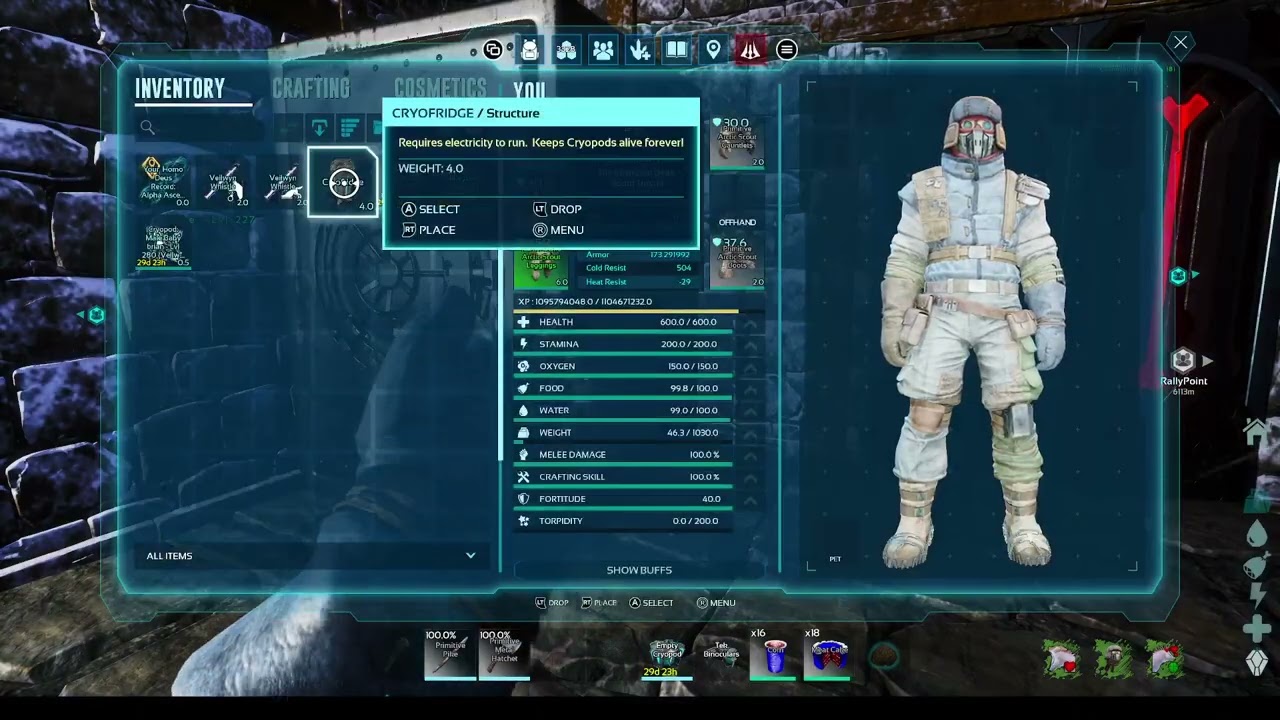Select the Cryopod Male Baby item
Screen dimensions: 1280x720
pyautogui.click(x=163, y=243)
